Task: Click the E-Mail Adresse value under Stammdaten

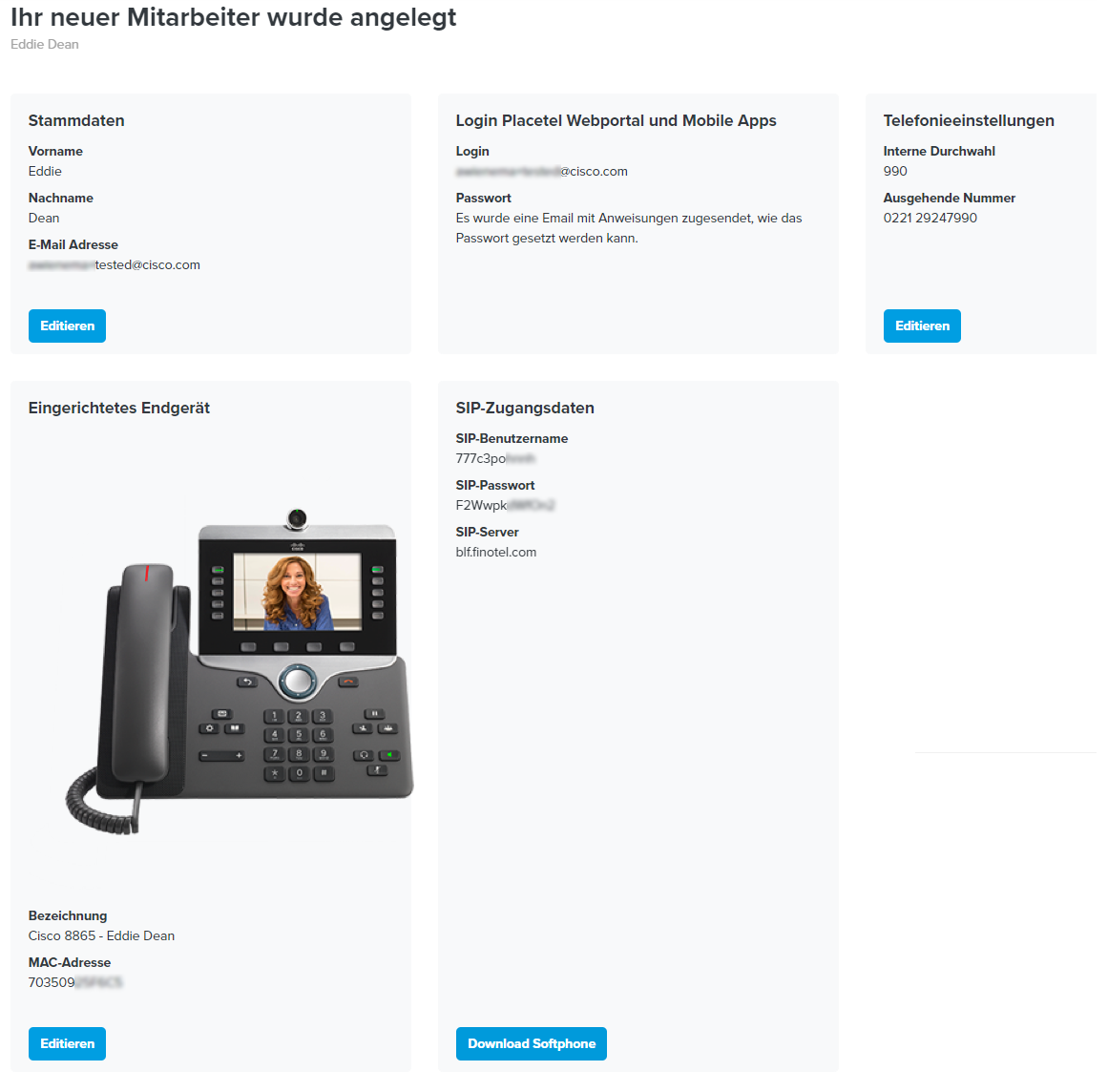Action: pos(115,265)
